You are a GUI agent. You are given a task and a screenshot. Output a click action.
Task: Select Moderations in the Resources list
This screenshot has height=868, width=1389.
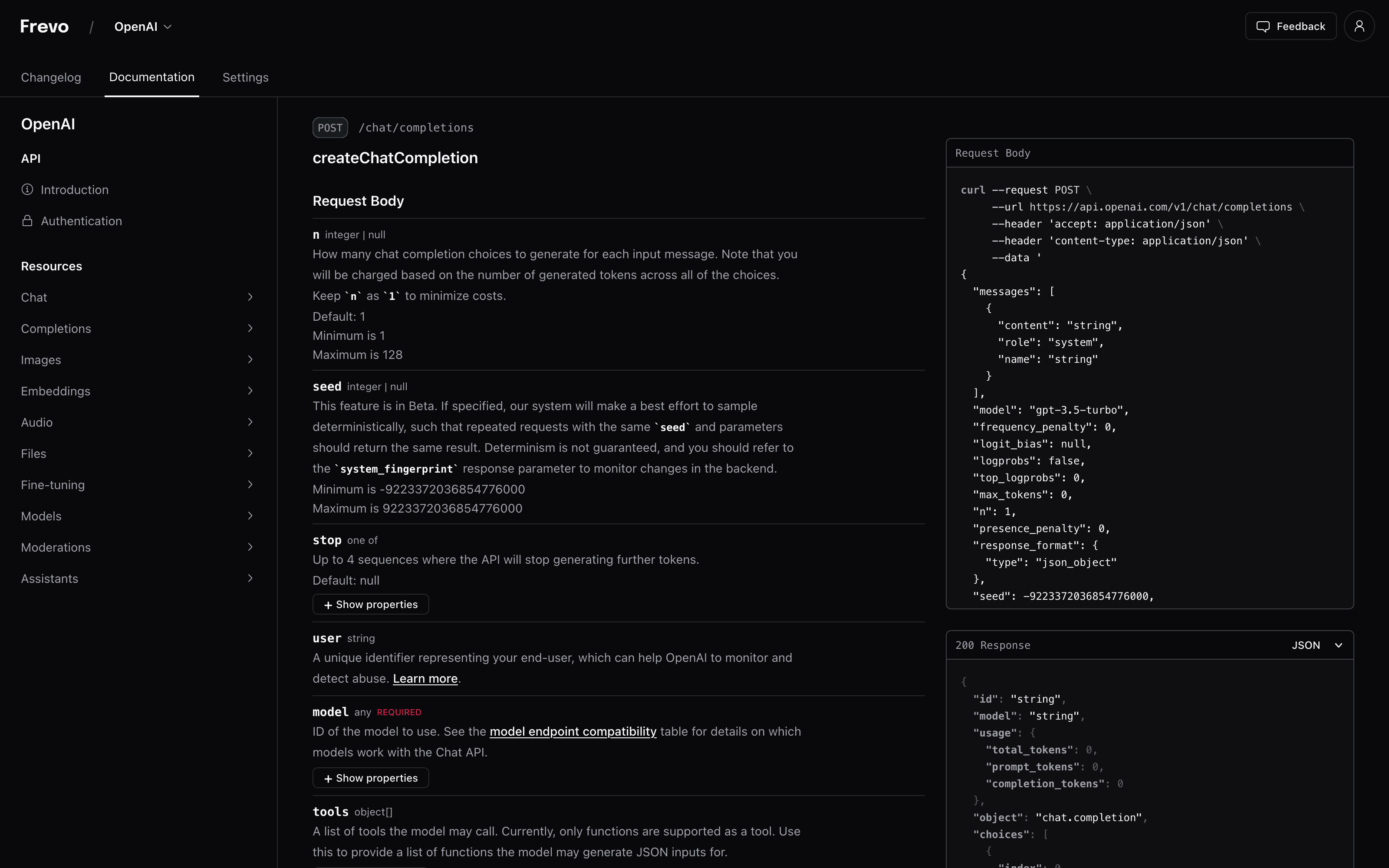56,548
